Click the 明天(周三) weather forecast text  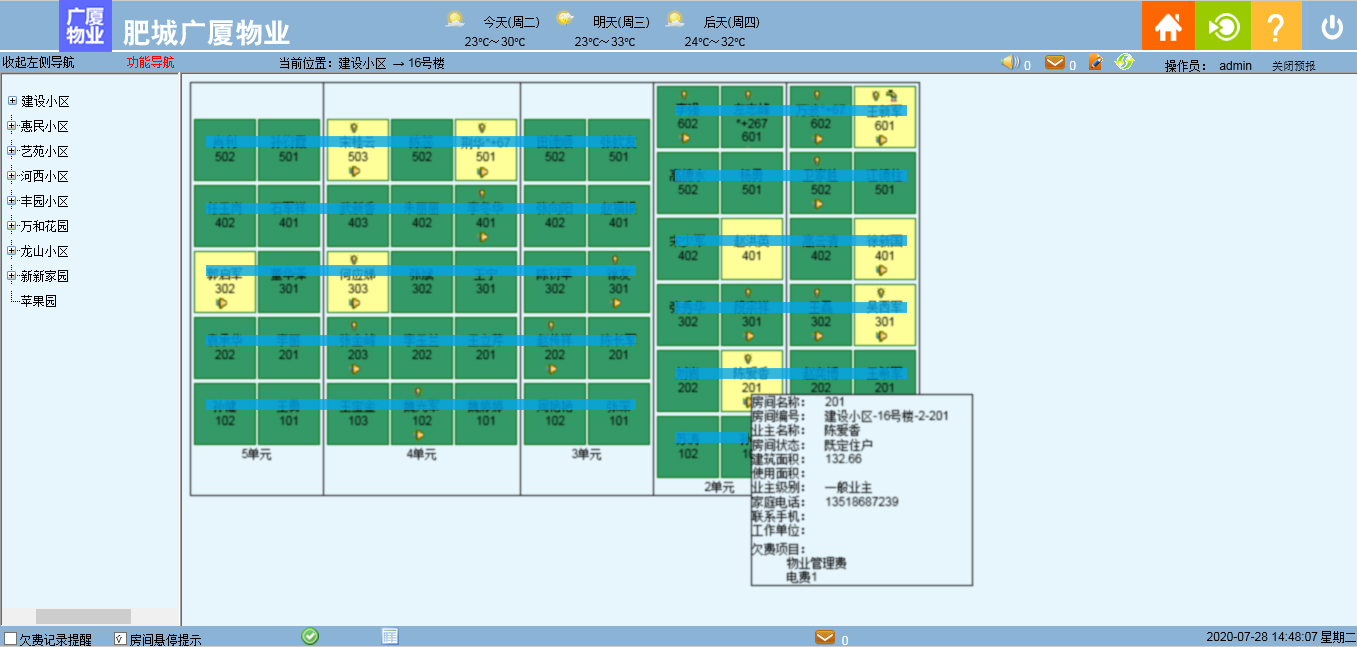(621, 21)
